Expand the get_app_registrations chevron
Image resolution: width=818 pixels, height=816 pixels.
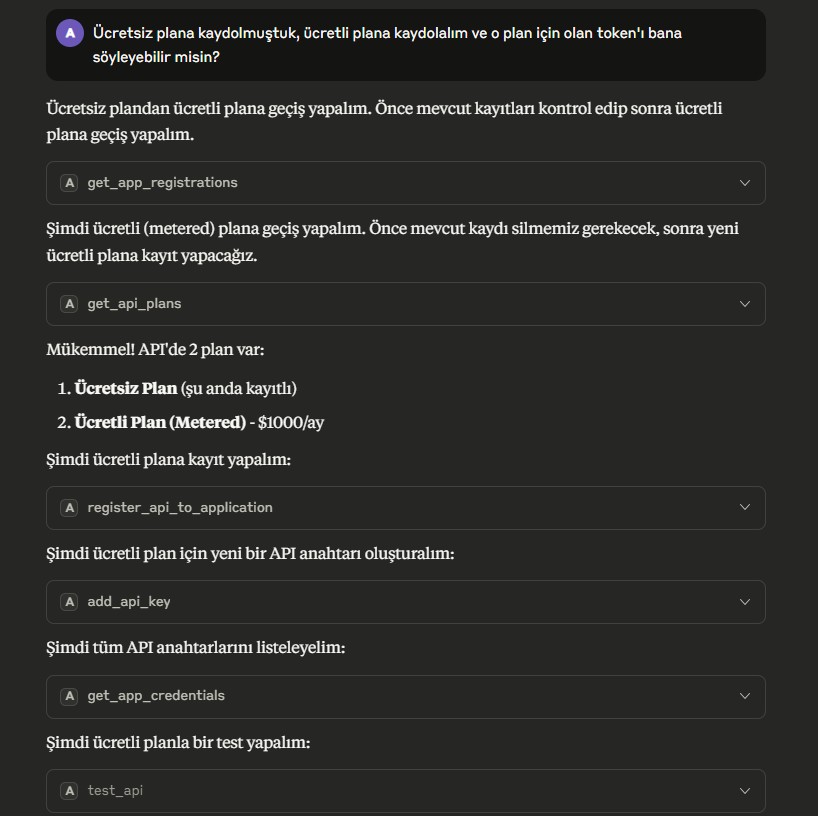pyautogui.click(x=744, y=183)
